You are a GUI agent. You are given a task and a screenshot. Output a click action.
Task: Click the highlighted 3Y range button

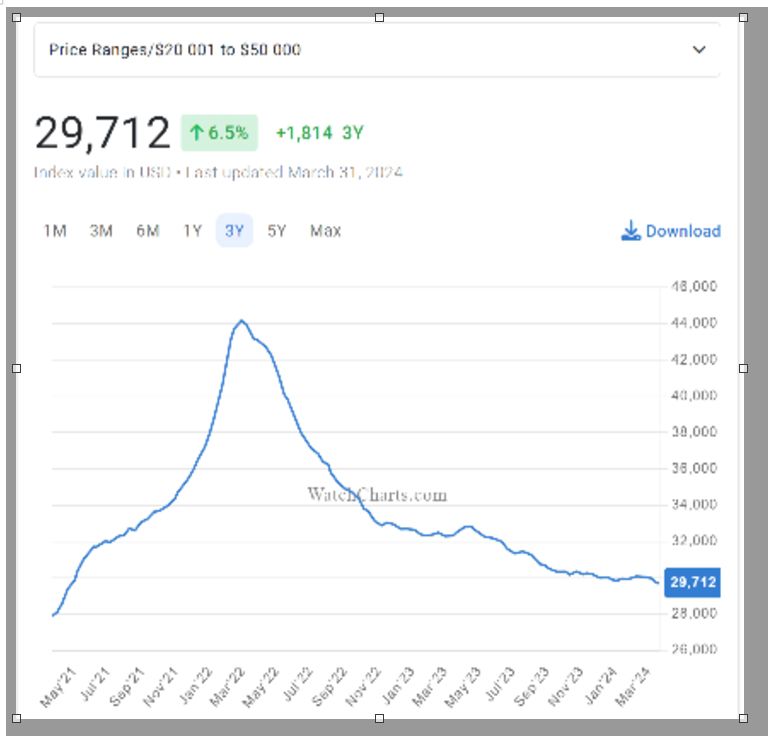click(x=234, y=231)
